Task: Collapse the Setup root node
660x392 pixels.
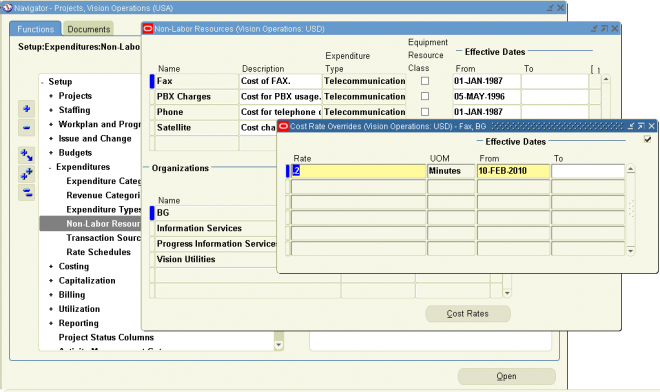Action: [x=43, y=82]
